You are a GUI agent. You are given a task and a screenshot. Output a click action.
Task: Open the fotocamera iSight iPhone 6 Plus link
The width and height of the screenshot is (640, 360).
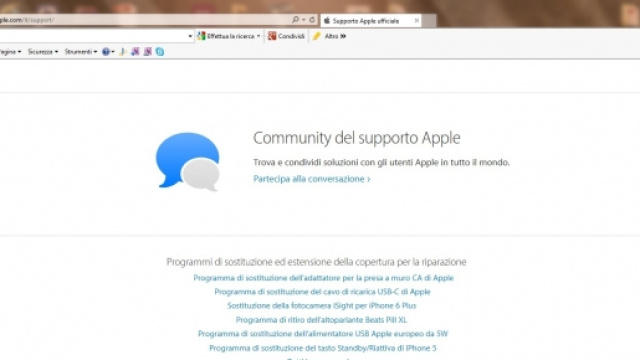pyautogui.click(x=322, y=306)
